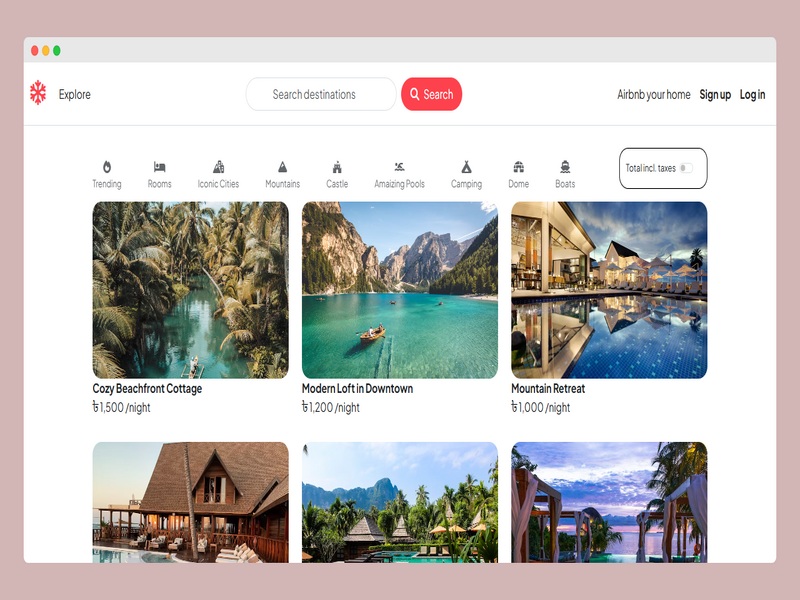Image resolution: width=800 pixels, height=600 pixels.
Task: Click the snowflake logo icon
Action: click(38, 94)
